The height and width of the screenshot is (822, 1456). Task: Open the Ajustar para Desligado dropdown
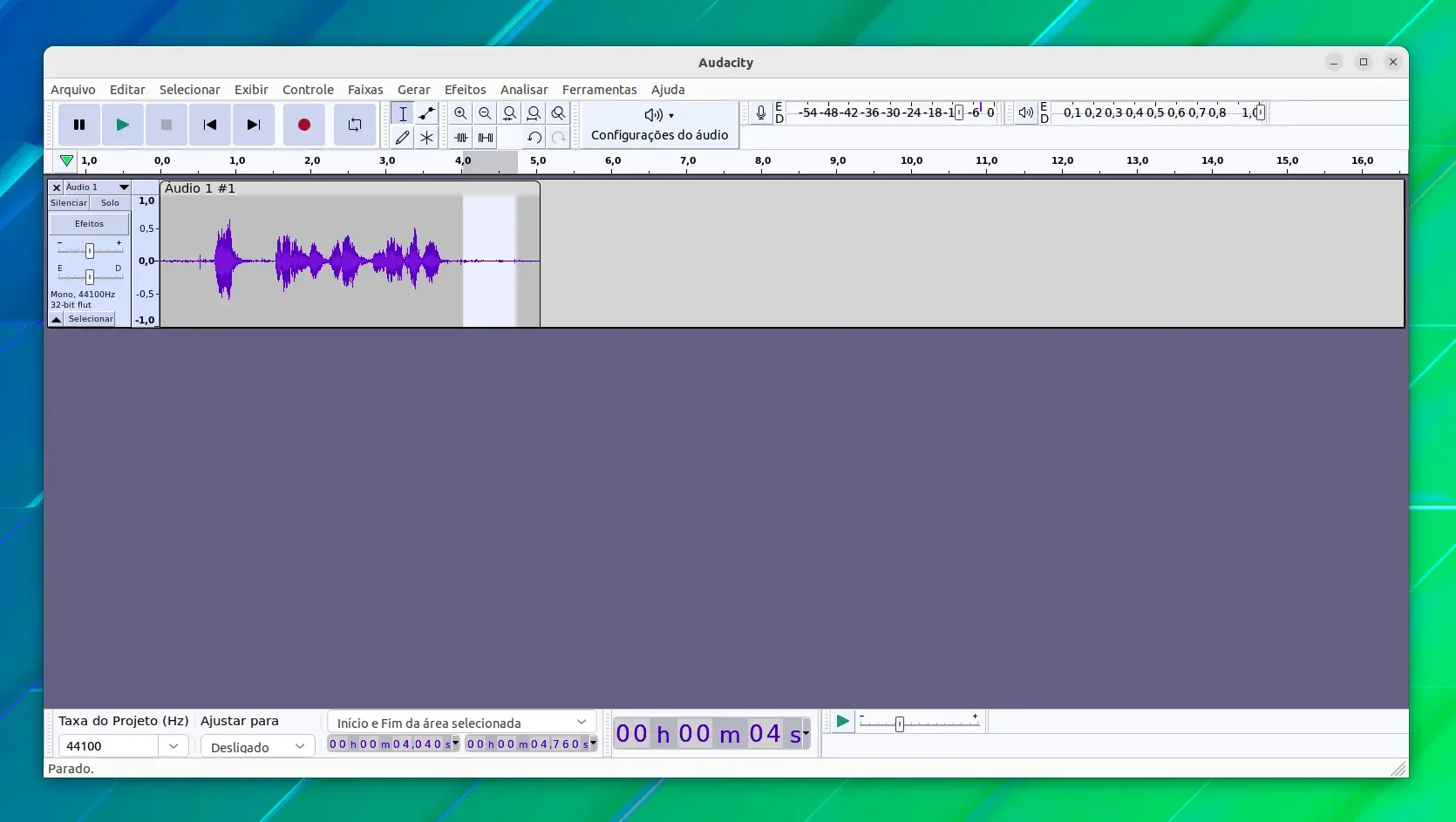click(x=257, y=747)
